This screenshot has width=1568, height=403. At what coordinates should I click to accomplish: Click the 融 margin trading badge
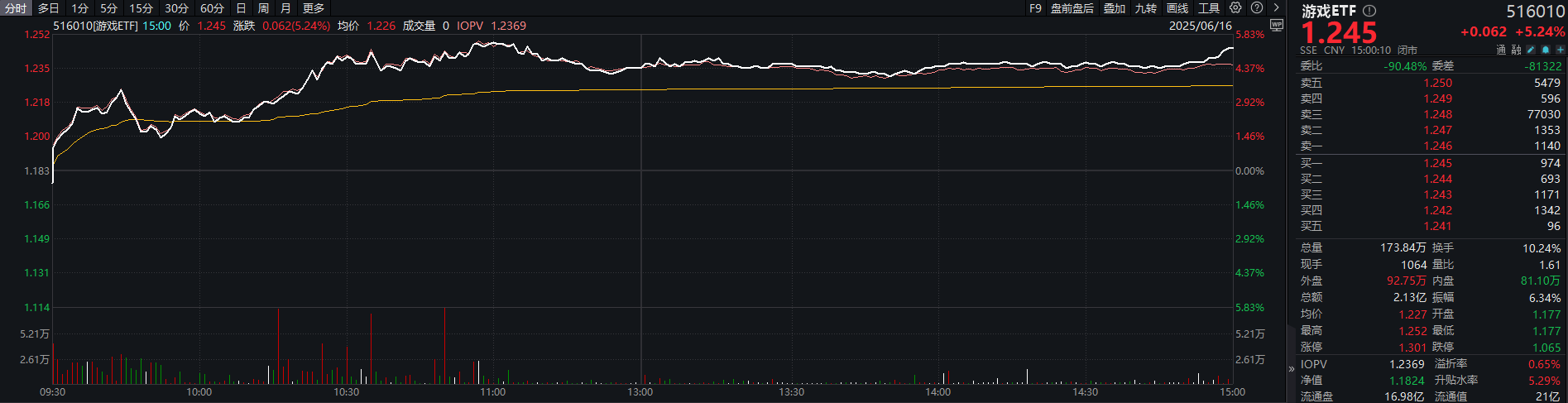point(1516,50)
